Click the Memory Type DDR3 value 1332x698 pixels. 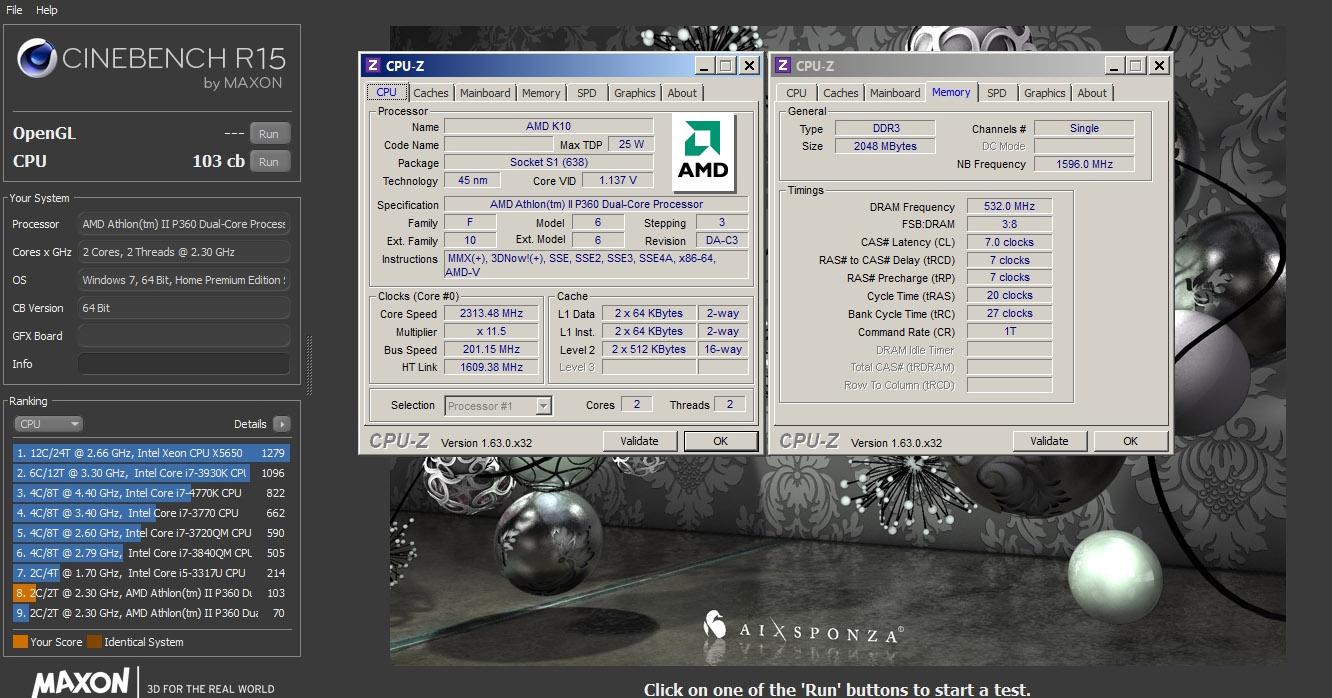click(x=885, y=128)
